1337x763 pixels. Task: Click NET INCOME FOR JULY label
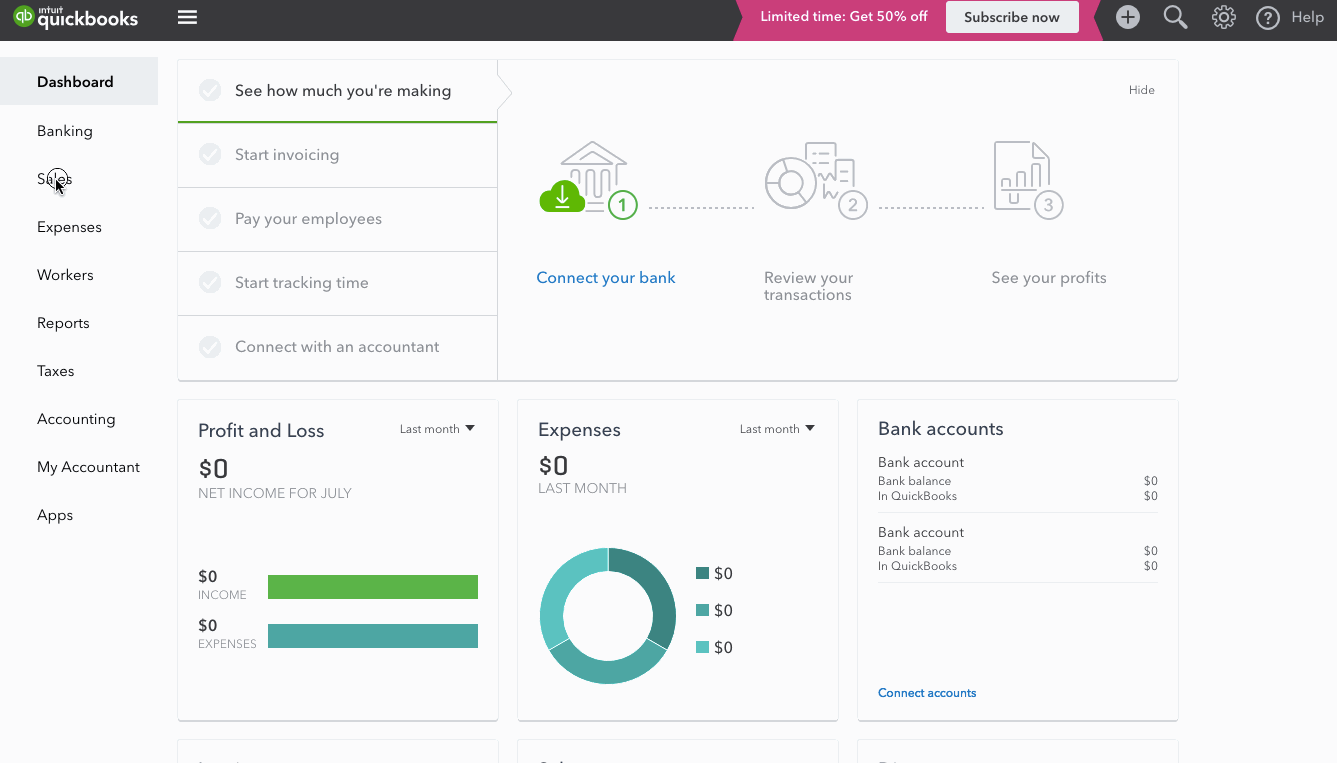(275, 493)
